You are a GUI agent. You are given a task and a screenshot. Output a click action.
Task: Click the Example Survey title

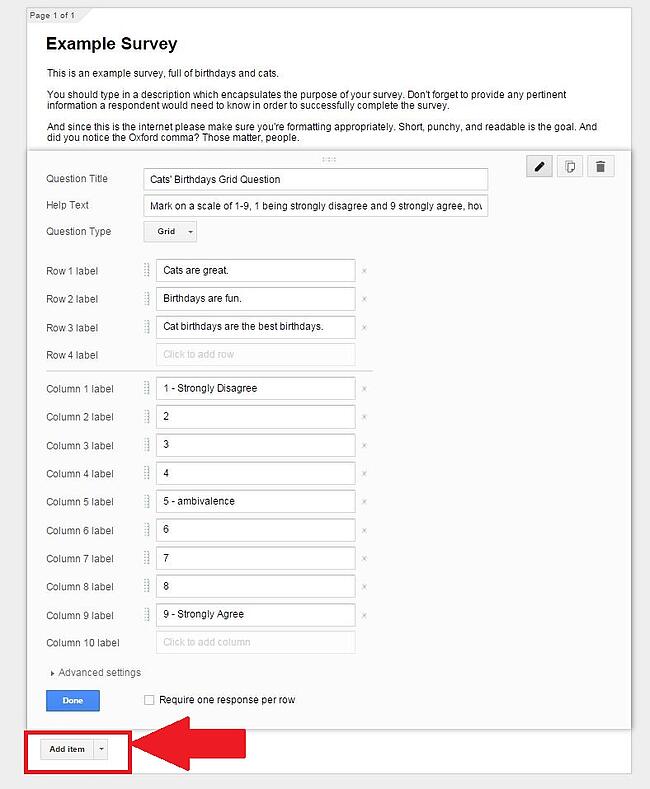click(x=112, y=44)
